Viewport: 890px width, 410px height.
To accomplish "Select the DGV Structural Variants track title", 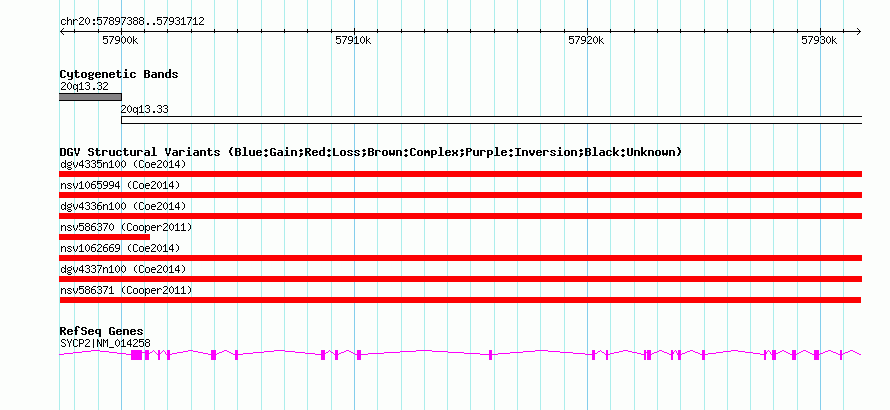I will (x=371, y=152).
